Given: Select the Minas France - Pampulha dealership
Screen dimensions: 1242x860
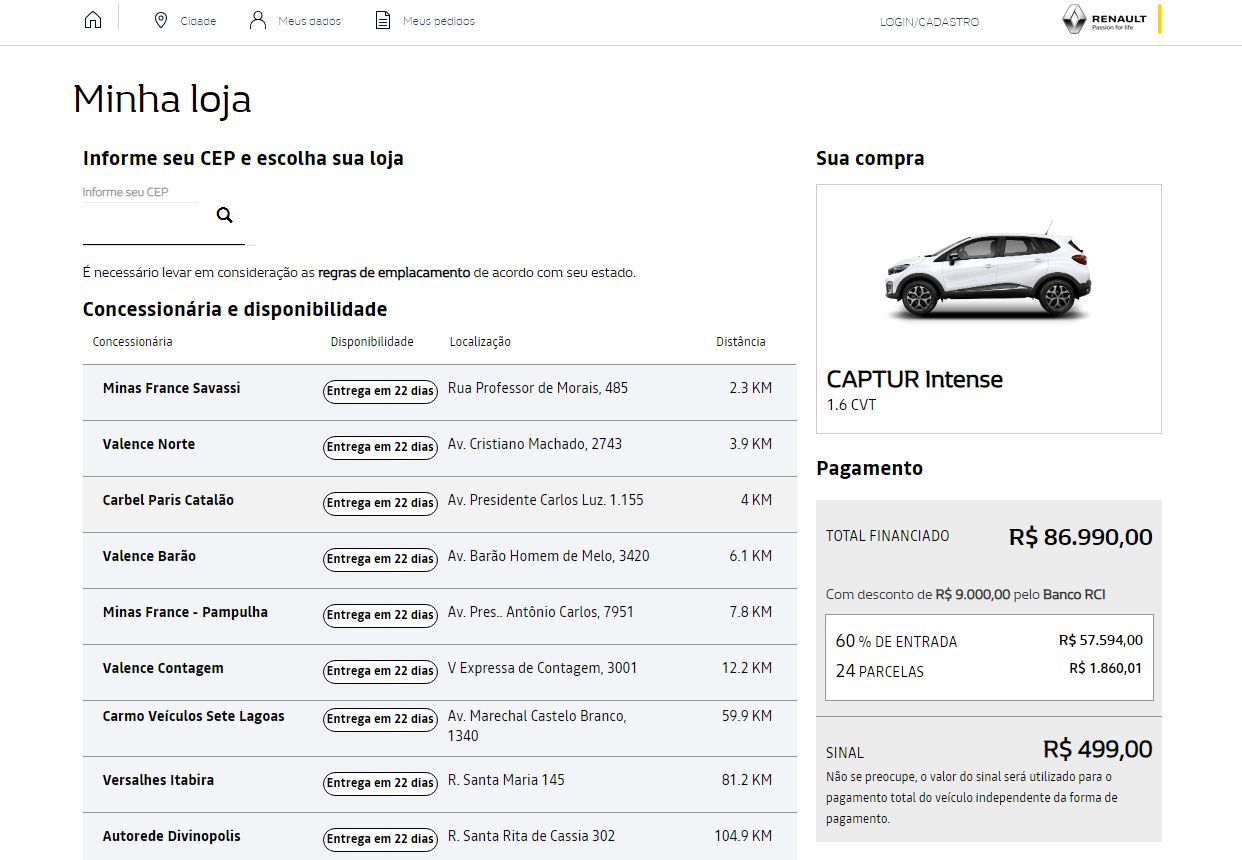Looking at the screenshot, I should pos(185,612).
